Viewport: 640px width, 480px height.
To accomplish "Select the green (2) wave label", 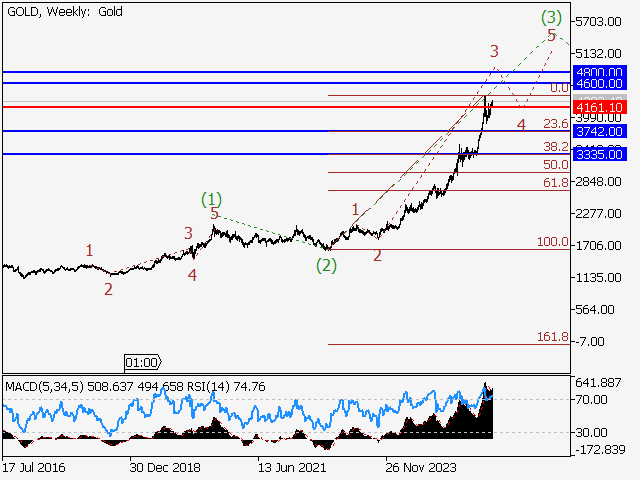I will point(326,265).
